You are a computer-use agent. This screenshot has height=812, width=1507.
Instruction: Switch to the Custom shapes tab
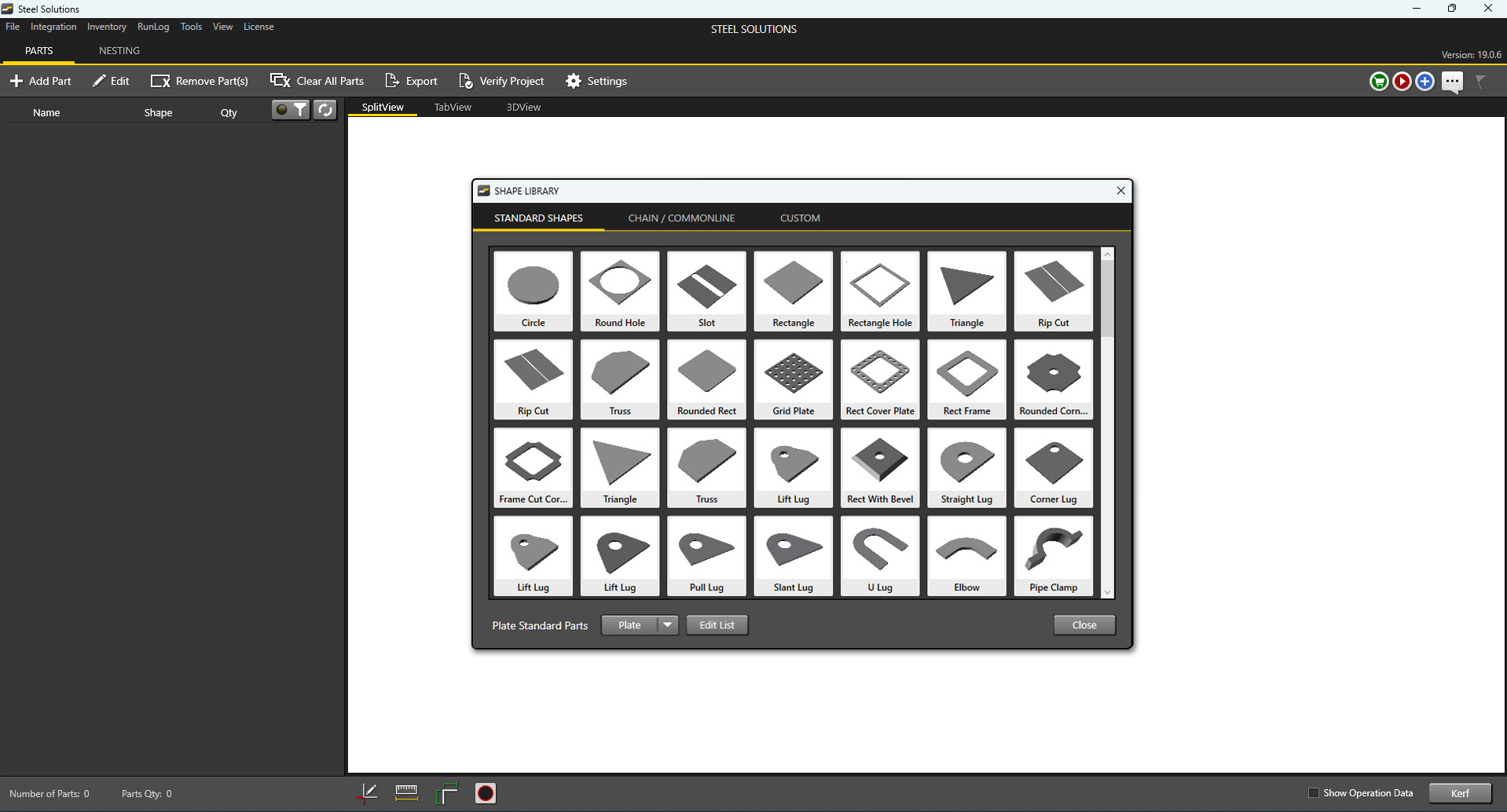[800, 218]
